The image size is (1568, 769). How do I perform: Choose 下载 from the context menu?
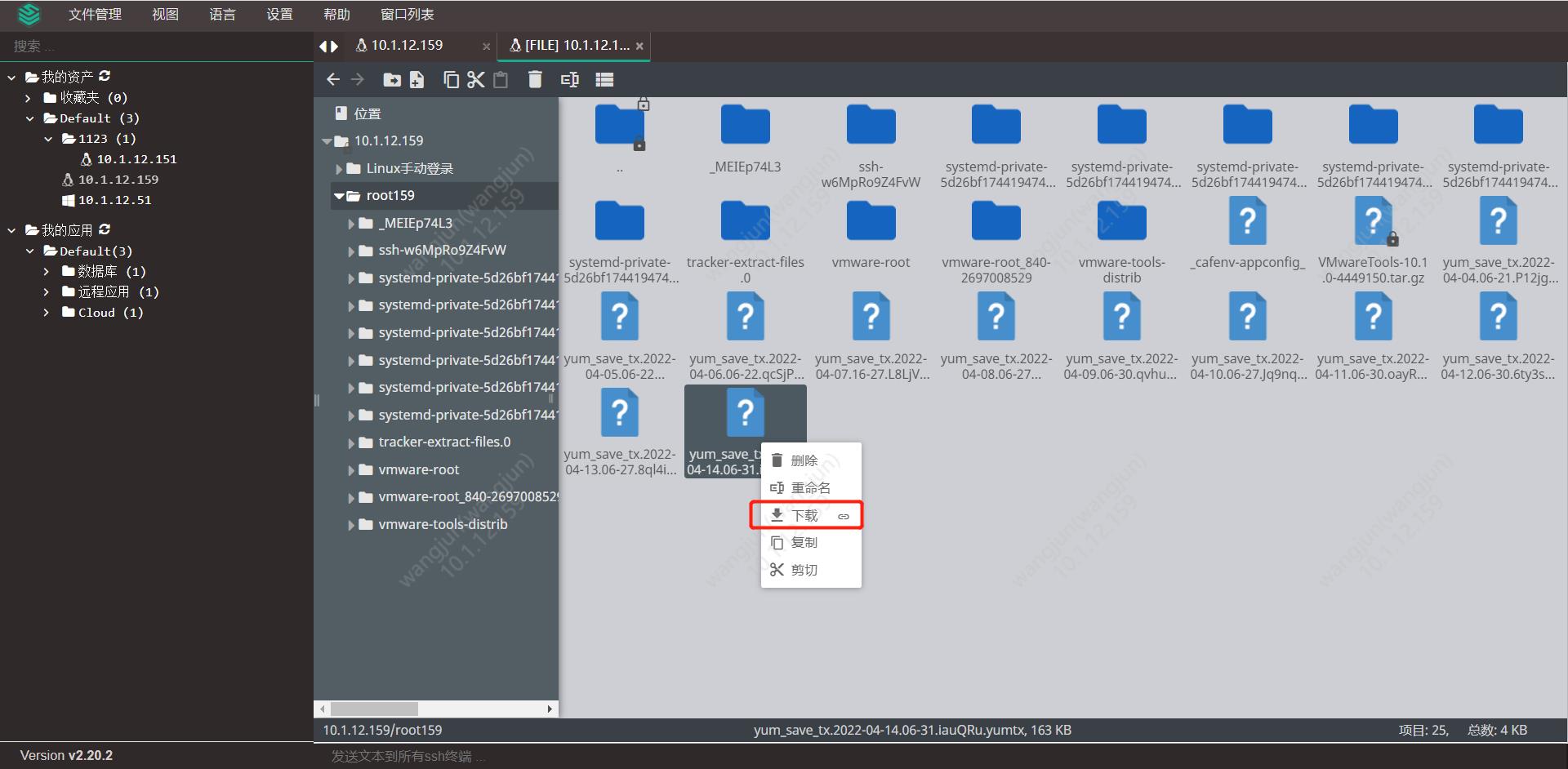tap(805, 515)
